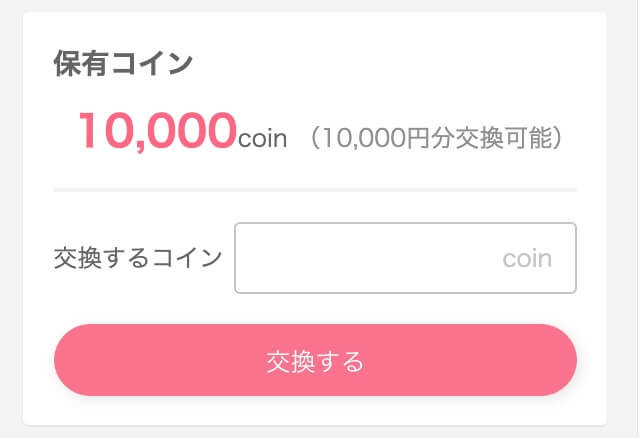
Task: Click the コイン part of the card heading
Action: click(157, 64)
